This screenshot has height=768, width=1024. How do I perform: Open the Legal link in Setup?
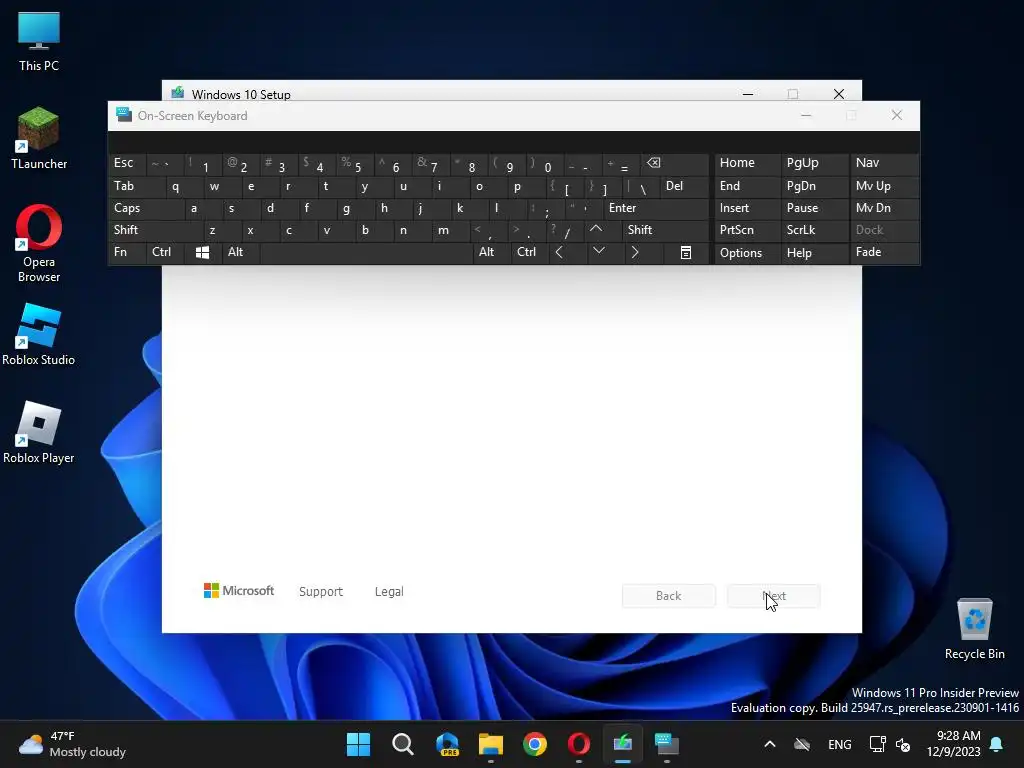pos(389,592)
